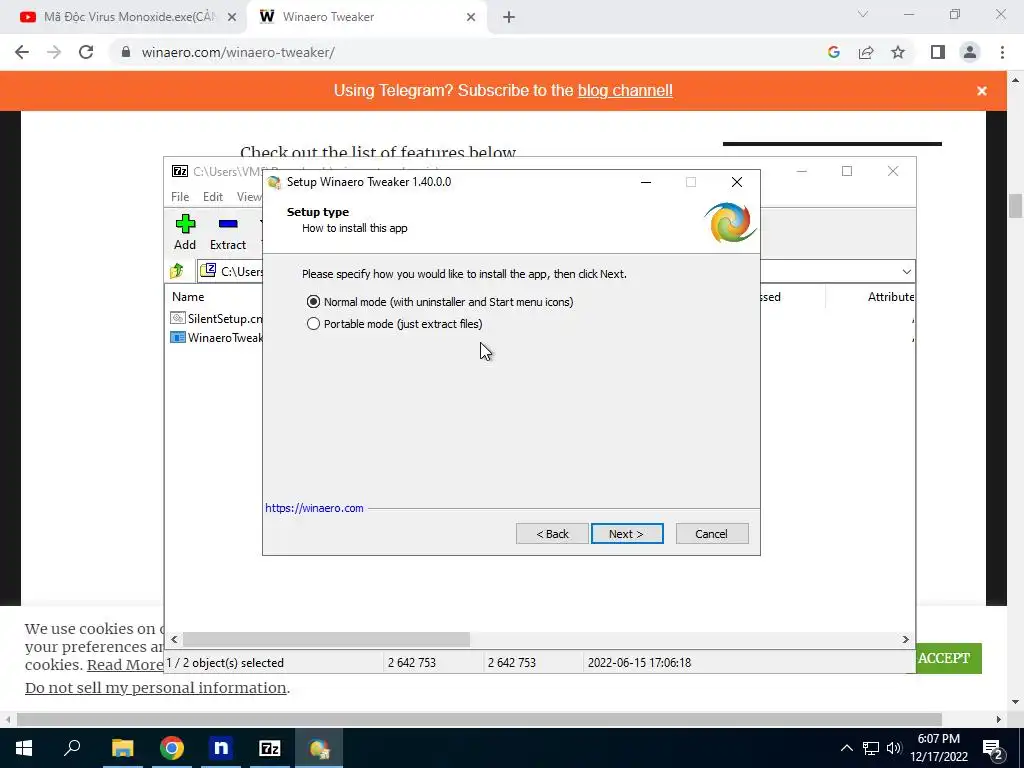Image resolution: width=1024 pixels, height=768 pixels.
Task: Open the Windows Start menu
Action: point(24,748)
